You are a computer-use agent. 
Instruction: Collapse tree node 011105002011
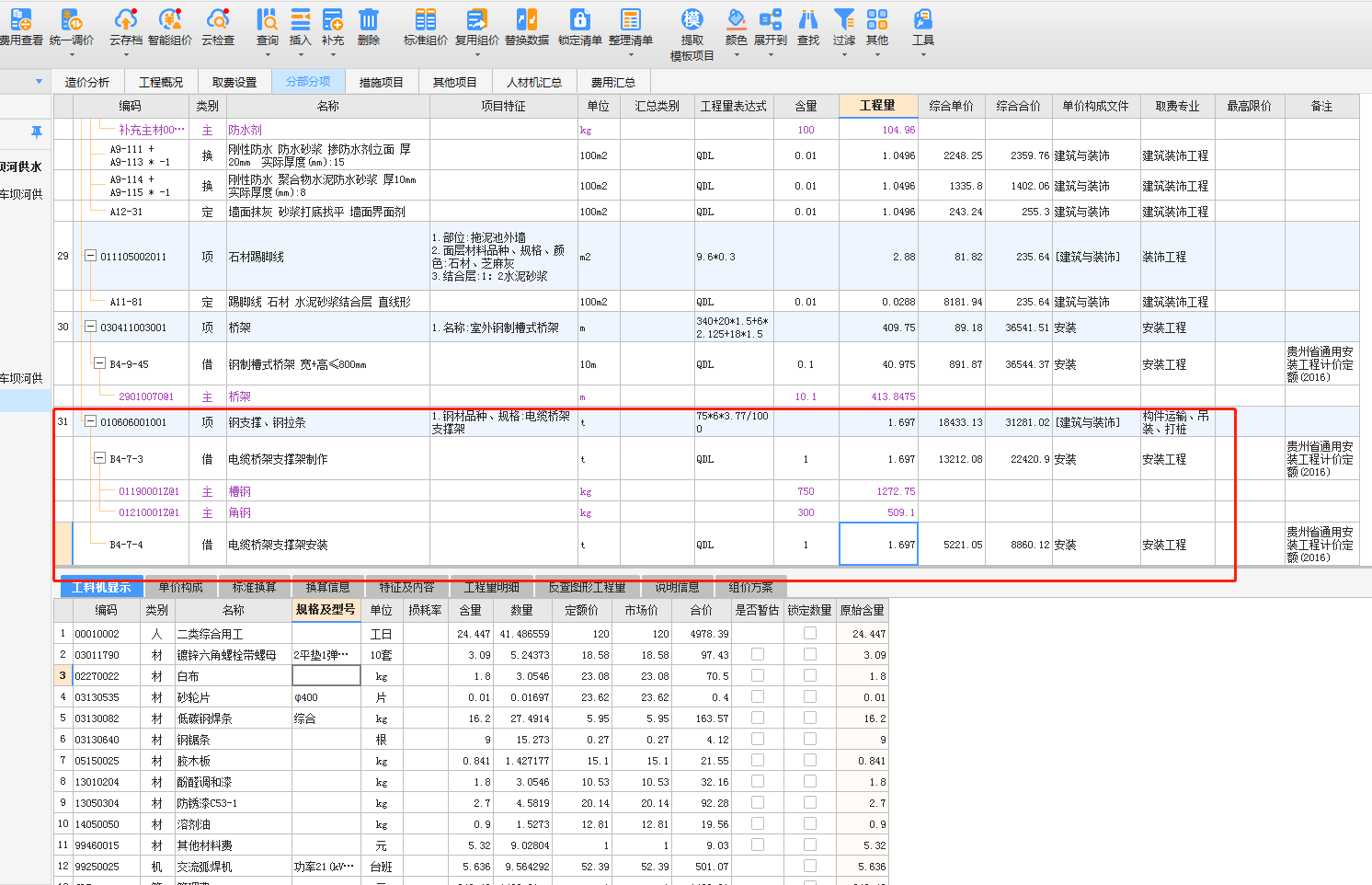[x=90, y=256]
